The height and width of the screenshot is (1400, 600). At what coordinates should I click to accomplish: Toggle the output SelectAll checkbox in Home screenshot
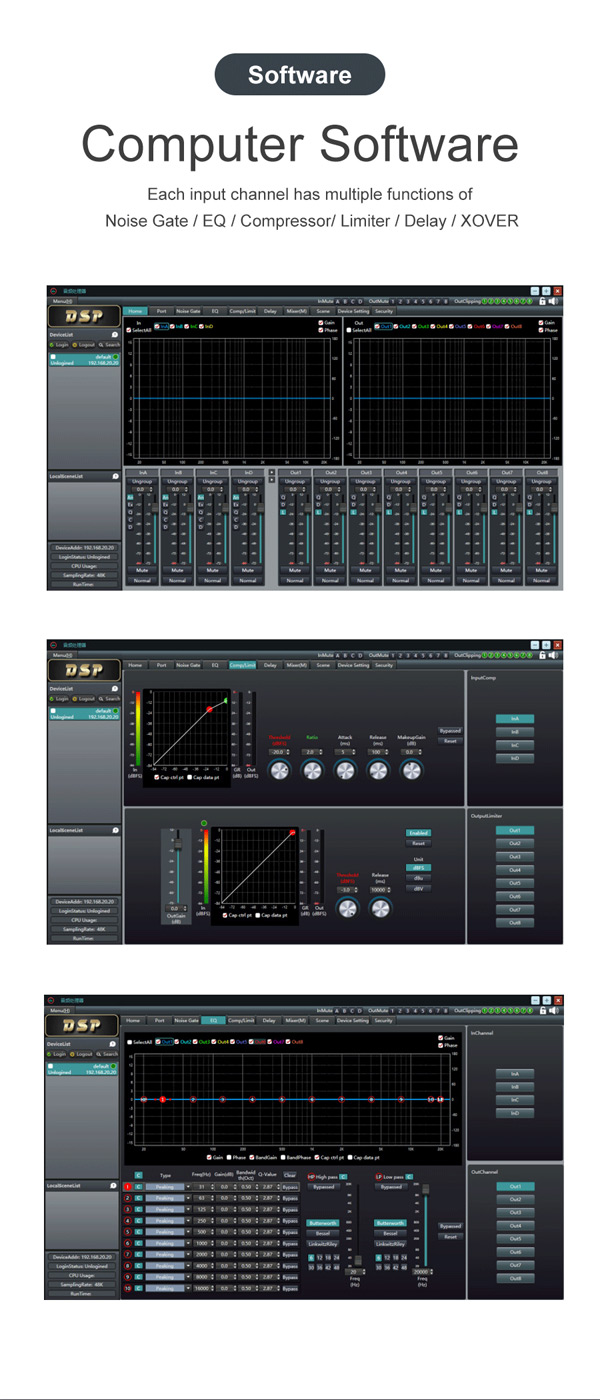click(350, 330)
